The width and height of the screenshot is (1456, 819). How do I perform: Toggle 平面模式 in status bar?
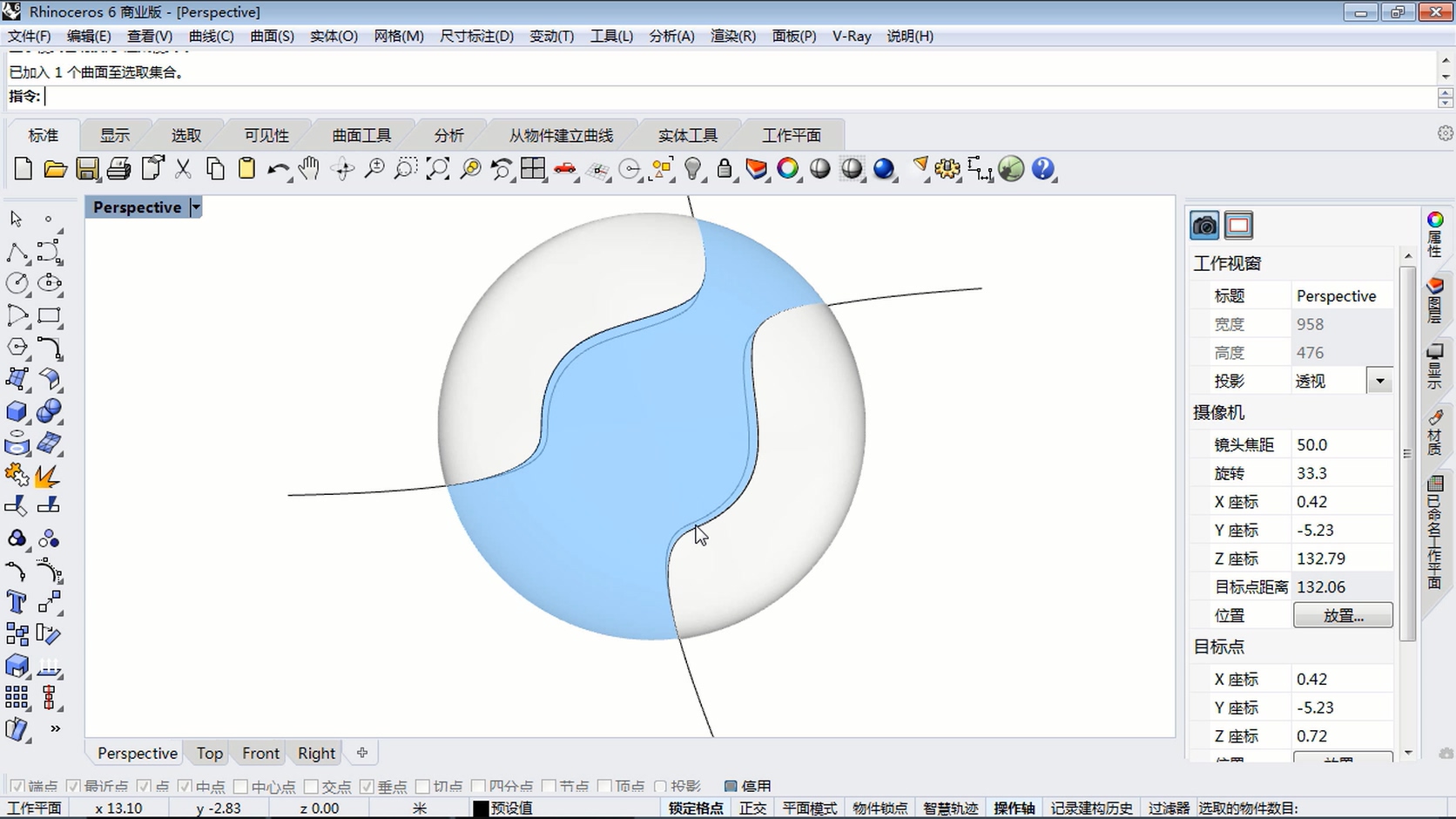809,808
